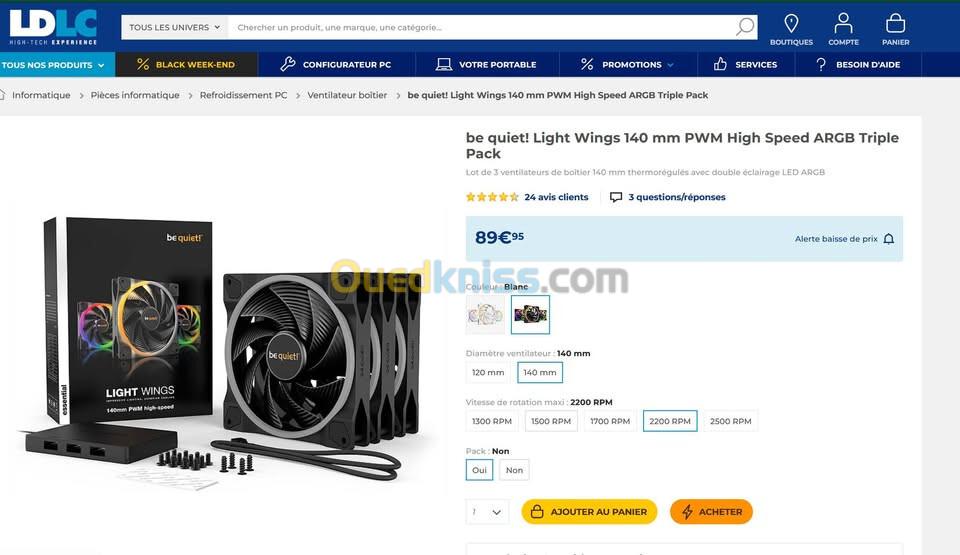This screenshot has height=555, width=960.
Task: Open the Black Week-end menu item
Action: tap(186, 65)
